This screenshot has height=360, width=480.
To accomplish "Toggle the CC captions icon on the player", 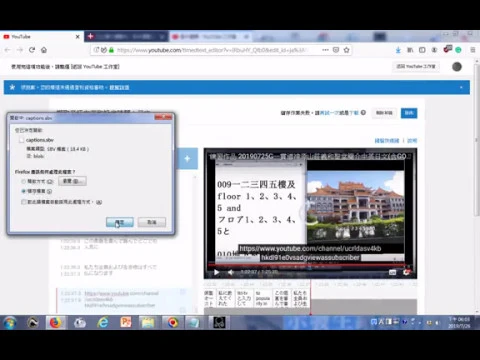I will [x=393, y=272].
